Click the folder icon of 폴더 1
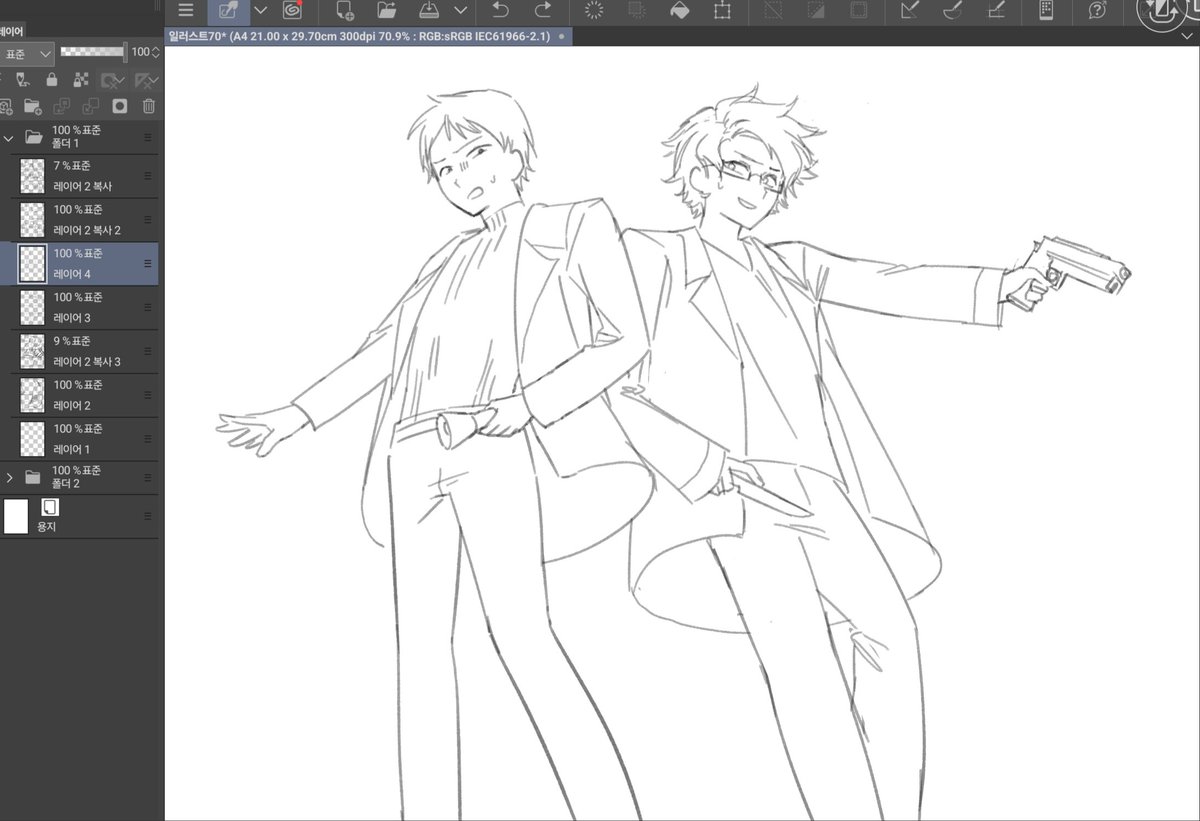This screenshot has width=1200, height=821. click(33, 137)
